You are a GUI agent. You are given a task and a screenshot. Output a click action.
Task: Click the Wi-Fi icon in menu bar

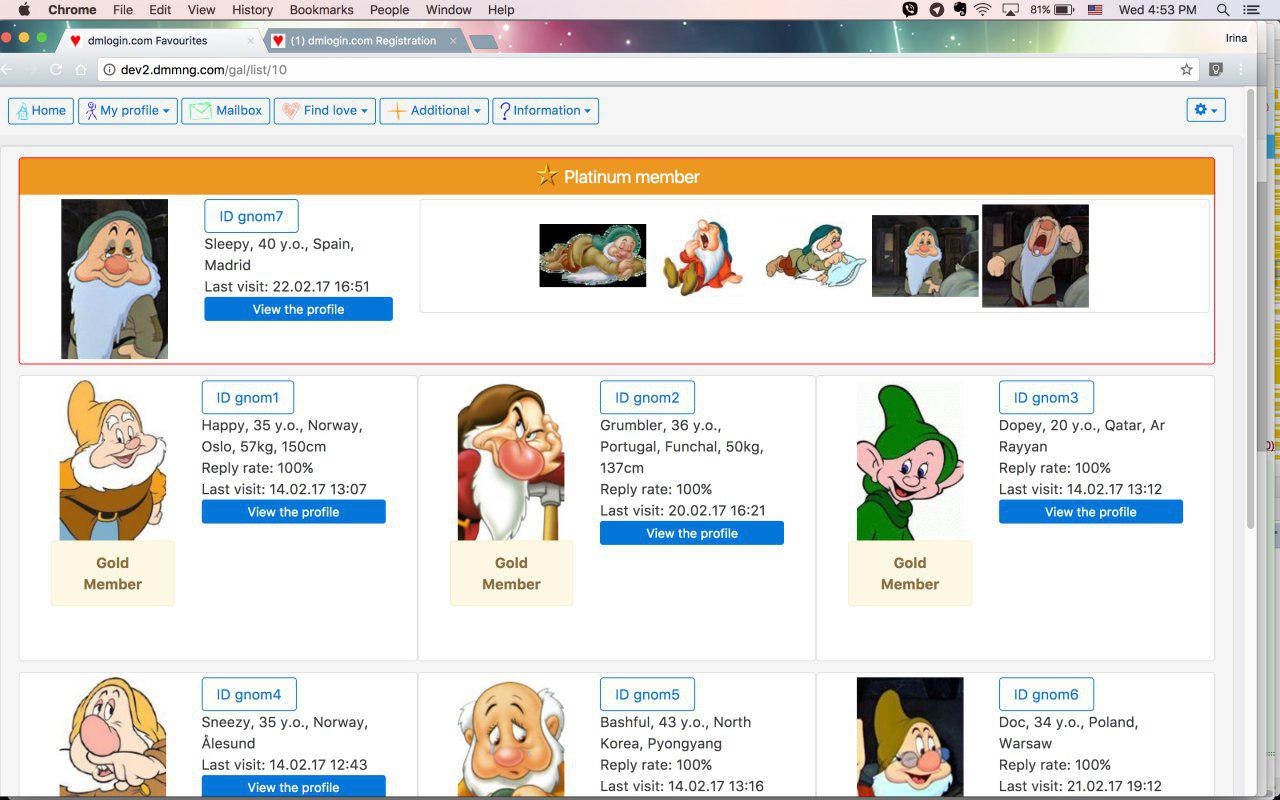(983, 10)
